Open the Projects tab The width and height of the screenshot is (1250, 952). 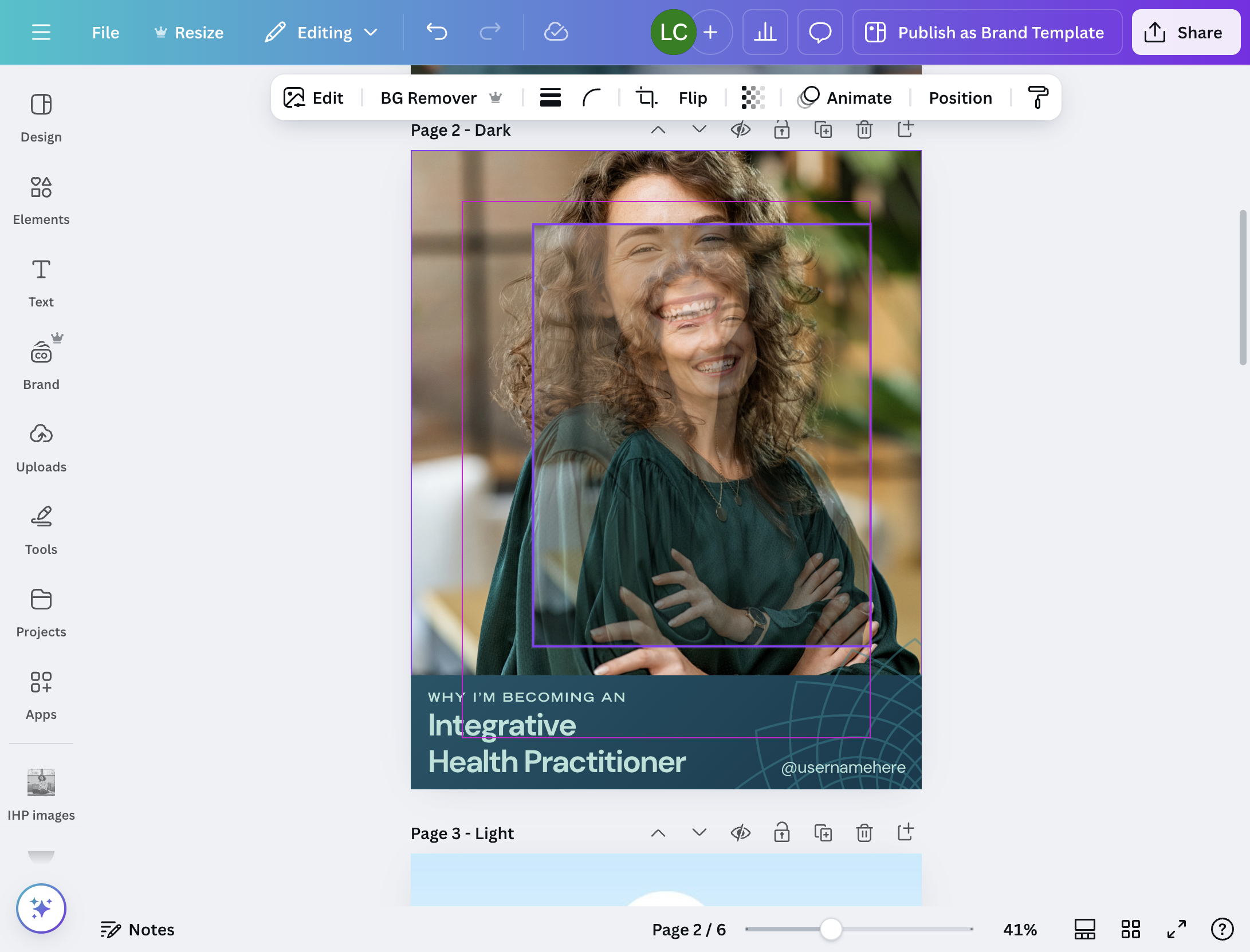41,613
